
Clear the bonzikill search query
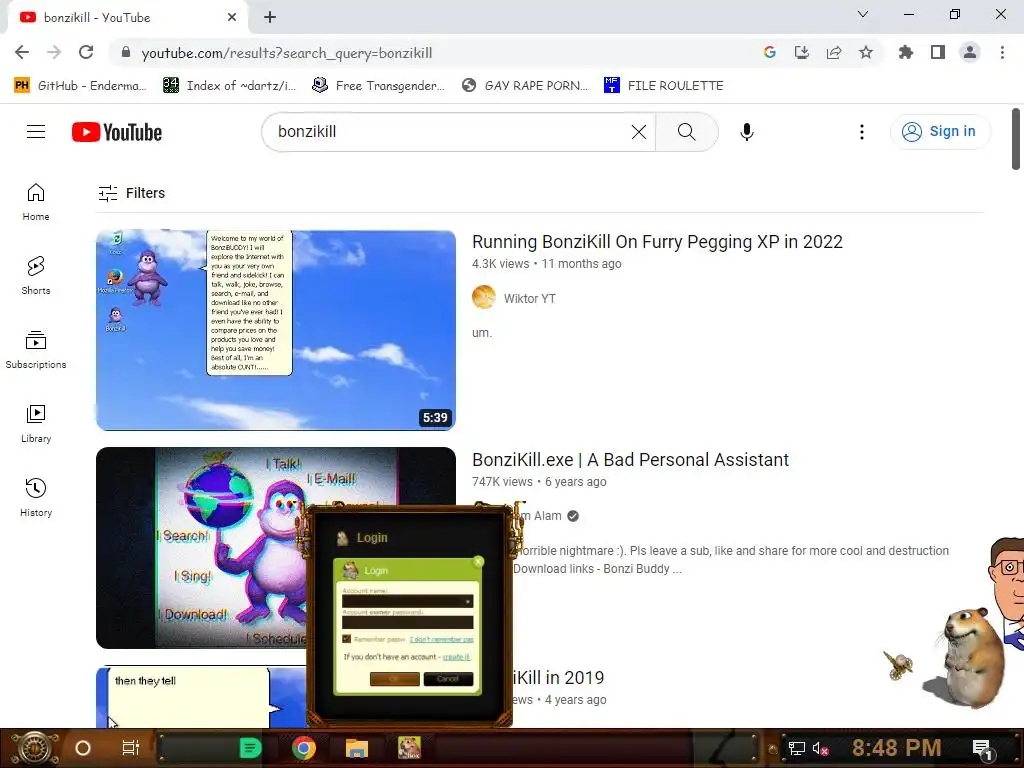(x=639, y=132)
